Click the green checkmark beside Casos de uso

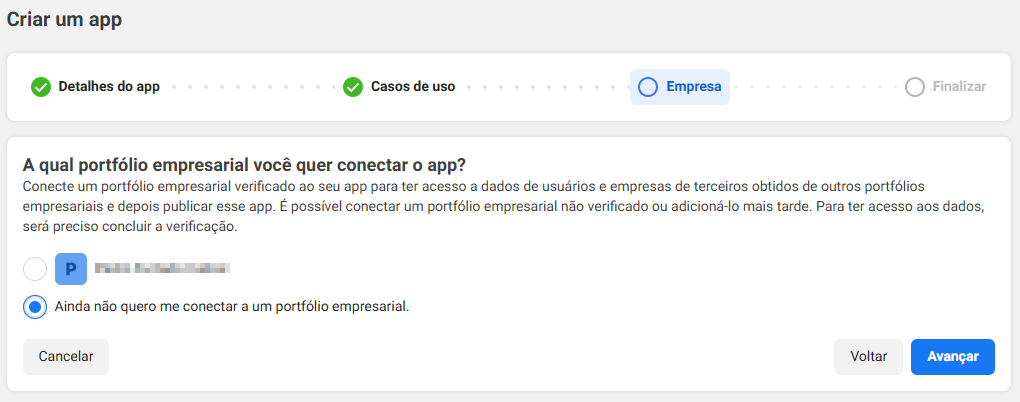[353, 87]
